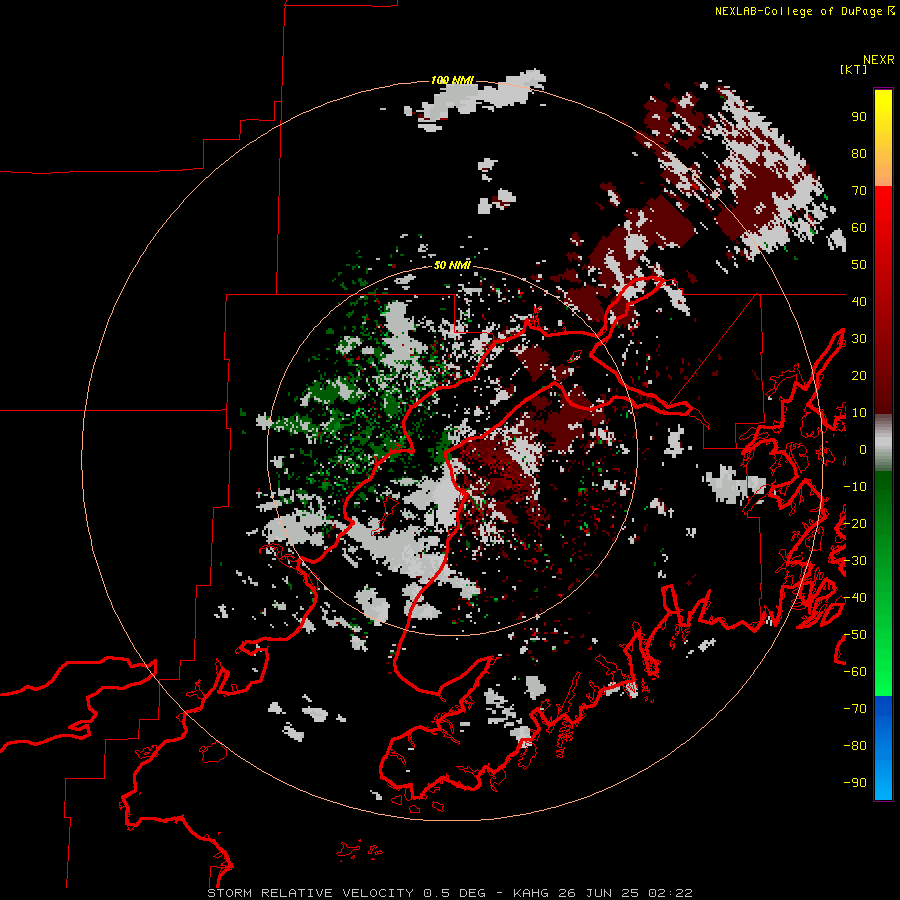
Task: Click the 90 value on the velocity scale
Action: [859, 117]
